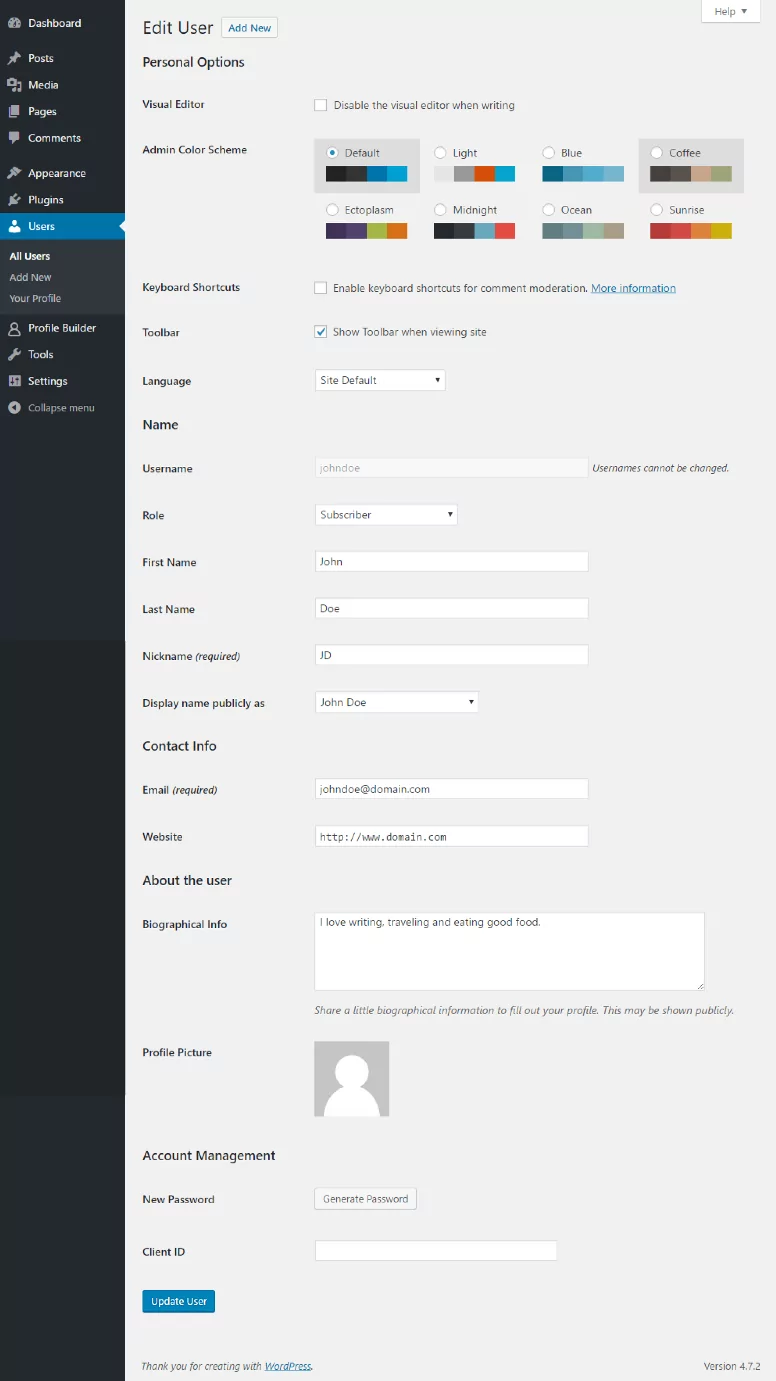This screenshot has width=776, height=1381.
Task: Open the Appearance menu item
Action: pos(62,173)
